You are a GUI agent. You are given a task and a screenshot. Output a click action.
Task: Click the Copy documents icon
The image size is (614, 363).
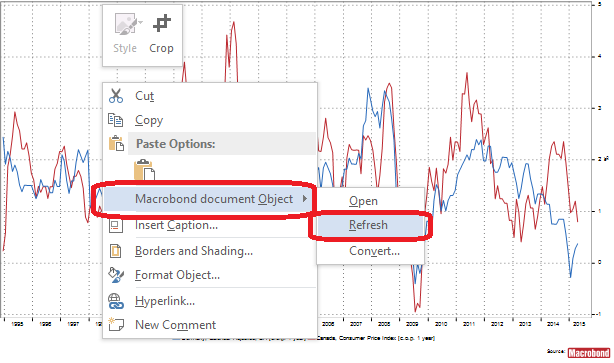pyautogui.click(x=116, y=120)
